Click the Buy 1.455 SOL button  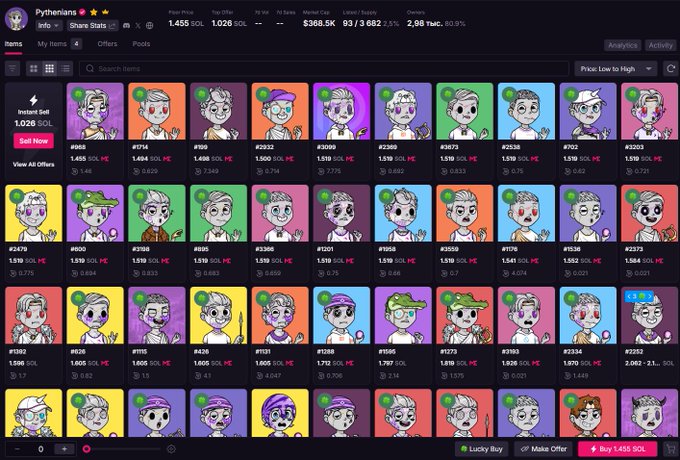click(618, 449)
